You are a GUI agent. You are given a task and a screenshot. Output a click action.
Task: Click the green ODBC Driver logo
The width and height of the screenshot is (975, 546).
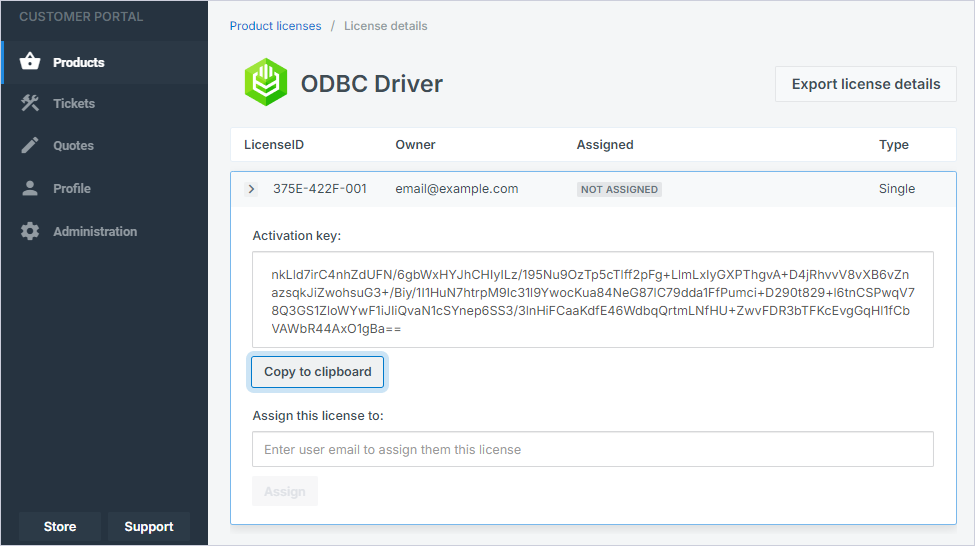click(x=266, y=84)
